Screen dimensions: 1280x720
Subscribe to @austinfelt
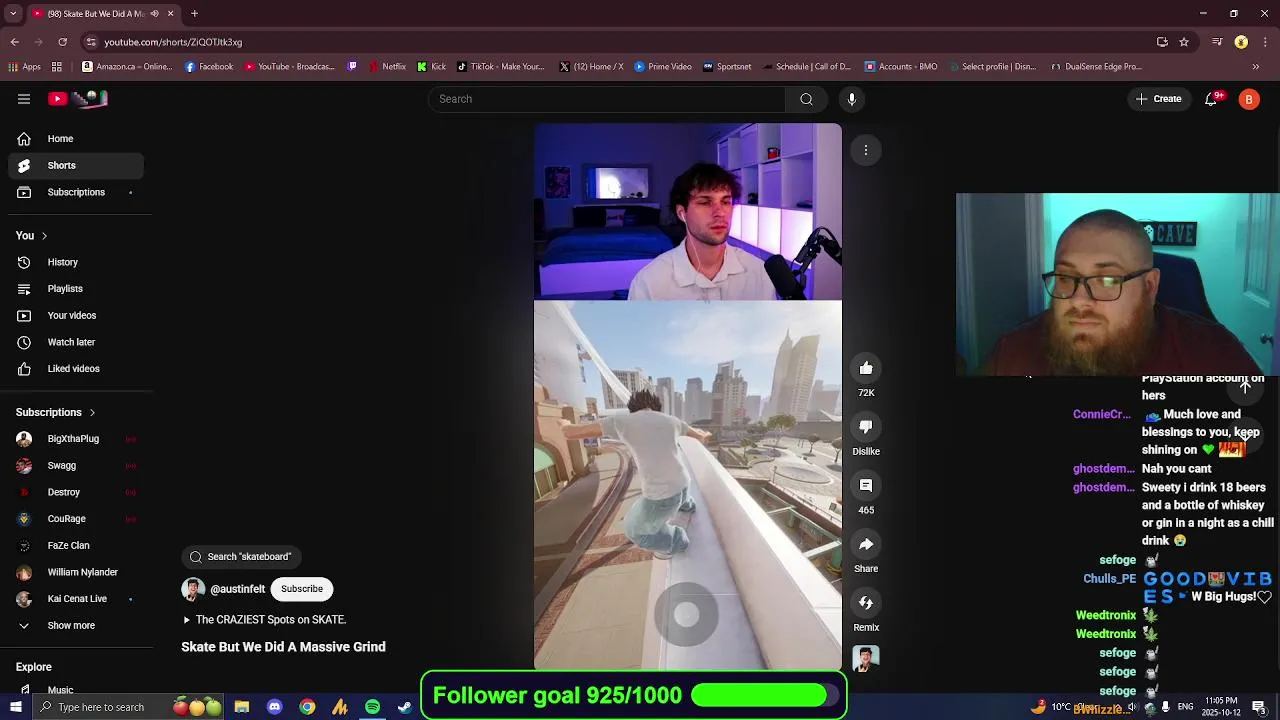(302, 589)
